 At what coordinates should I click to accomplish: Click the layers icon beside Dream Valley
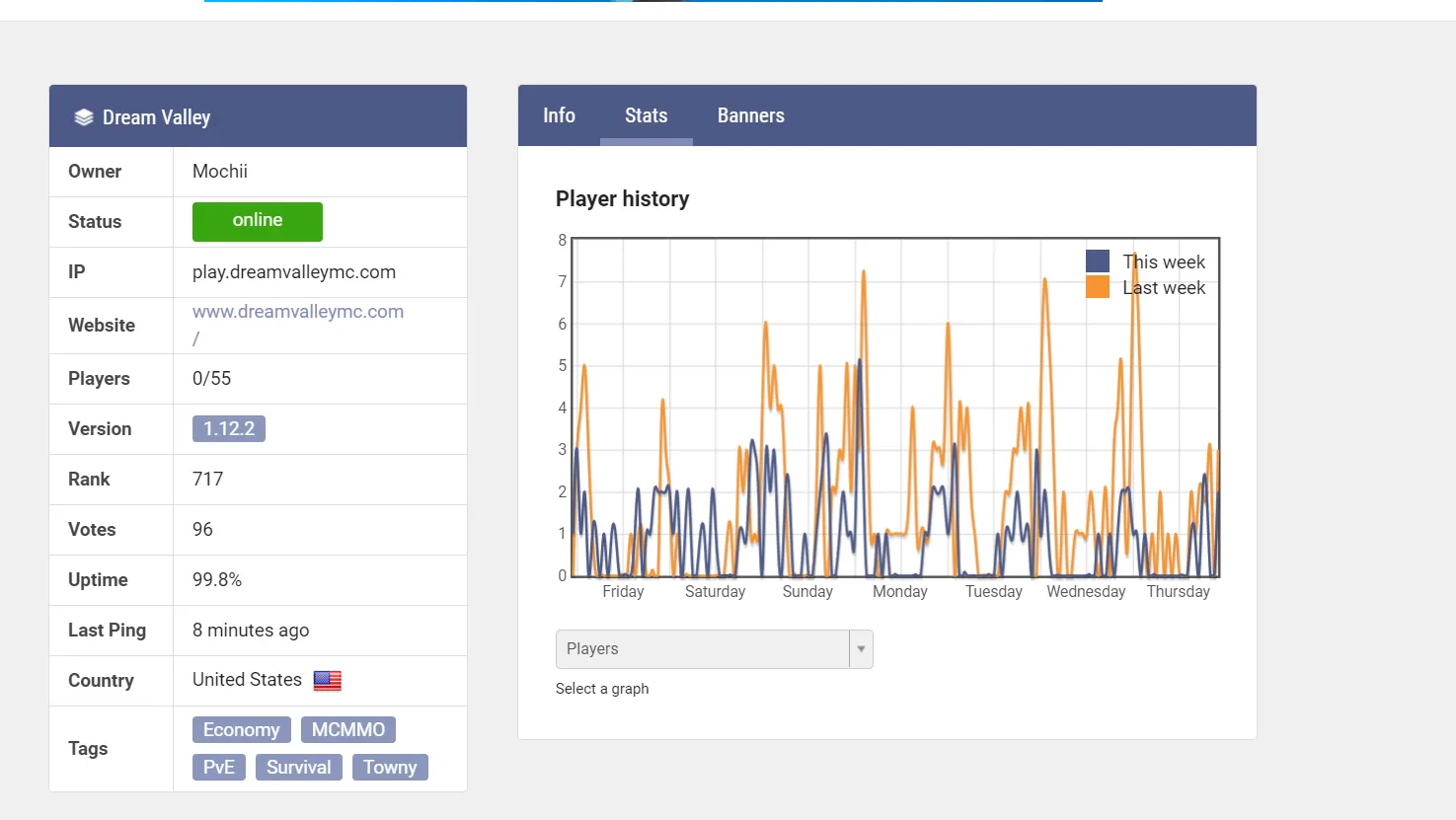[84, 117]
